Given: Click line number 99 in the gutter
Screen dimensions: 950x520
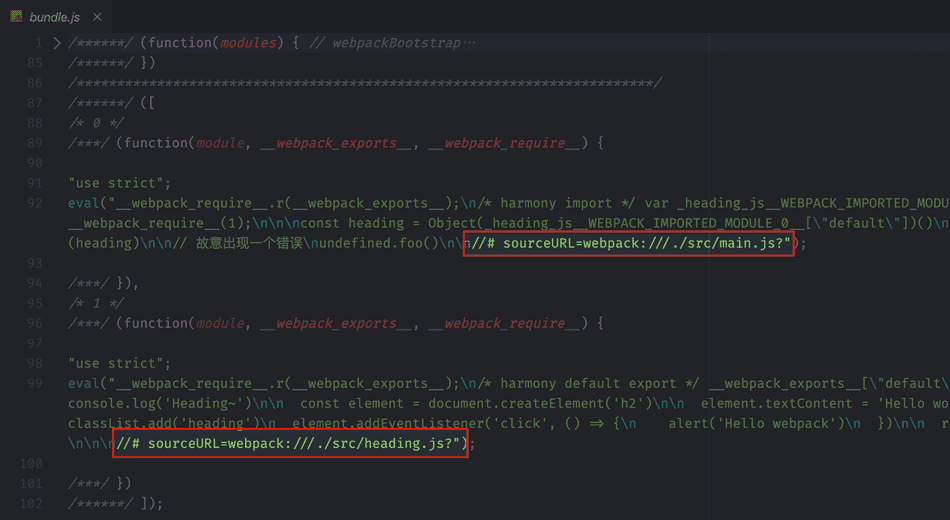Looking at the screenshot, I should click(x=34, y=383).
